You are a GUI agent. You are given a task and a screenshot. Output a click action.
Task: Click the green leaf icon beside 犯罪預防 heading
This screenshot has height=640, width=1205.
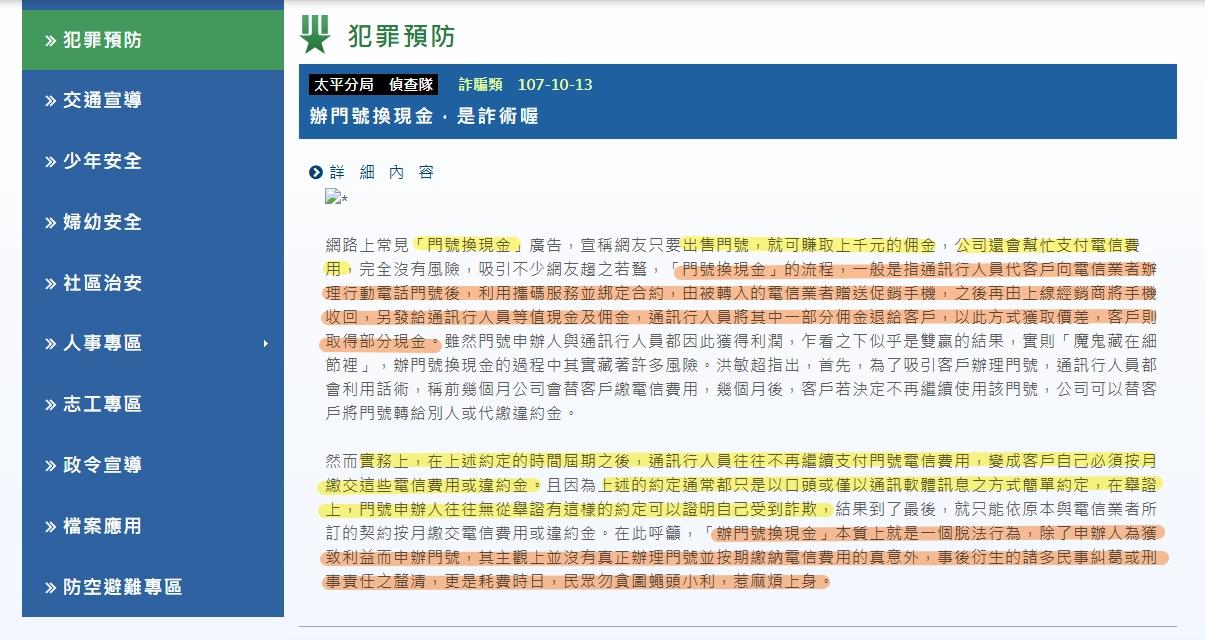pyautogui.click(x=313, y=35)
